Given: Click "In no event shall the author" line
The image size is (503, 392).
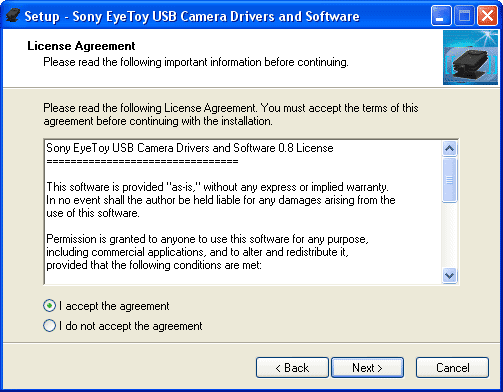Looking at the screenshot, I should click(221, 200).
